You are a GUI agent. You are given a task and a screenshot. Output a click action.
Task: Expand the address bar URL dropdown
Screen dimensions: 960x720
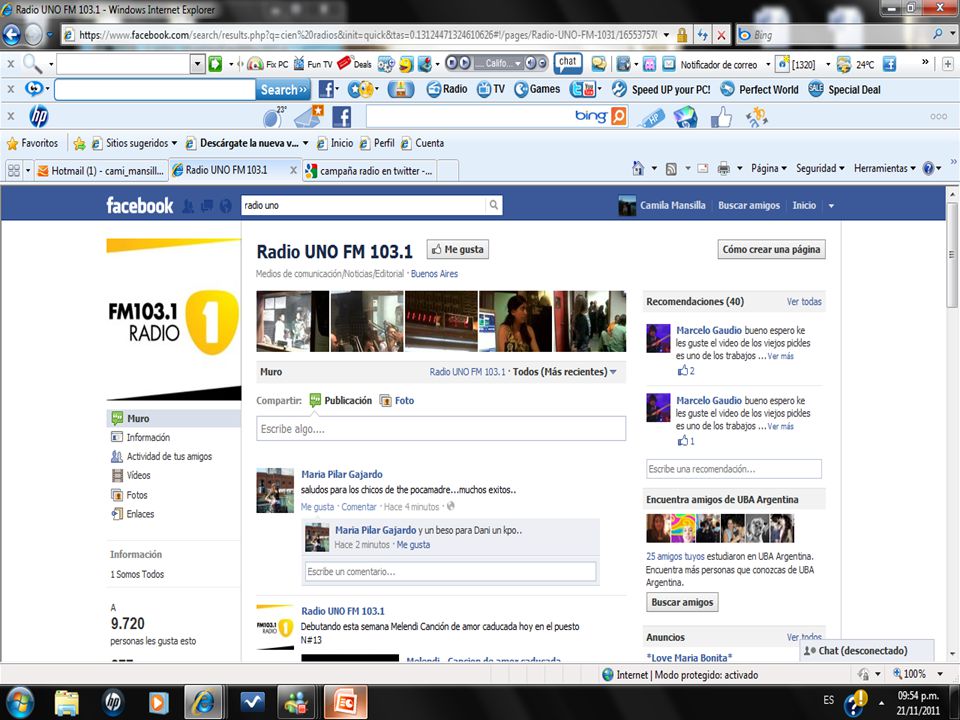pyautogui.click(x=666, y=35)
